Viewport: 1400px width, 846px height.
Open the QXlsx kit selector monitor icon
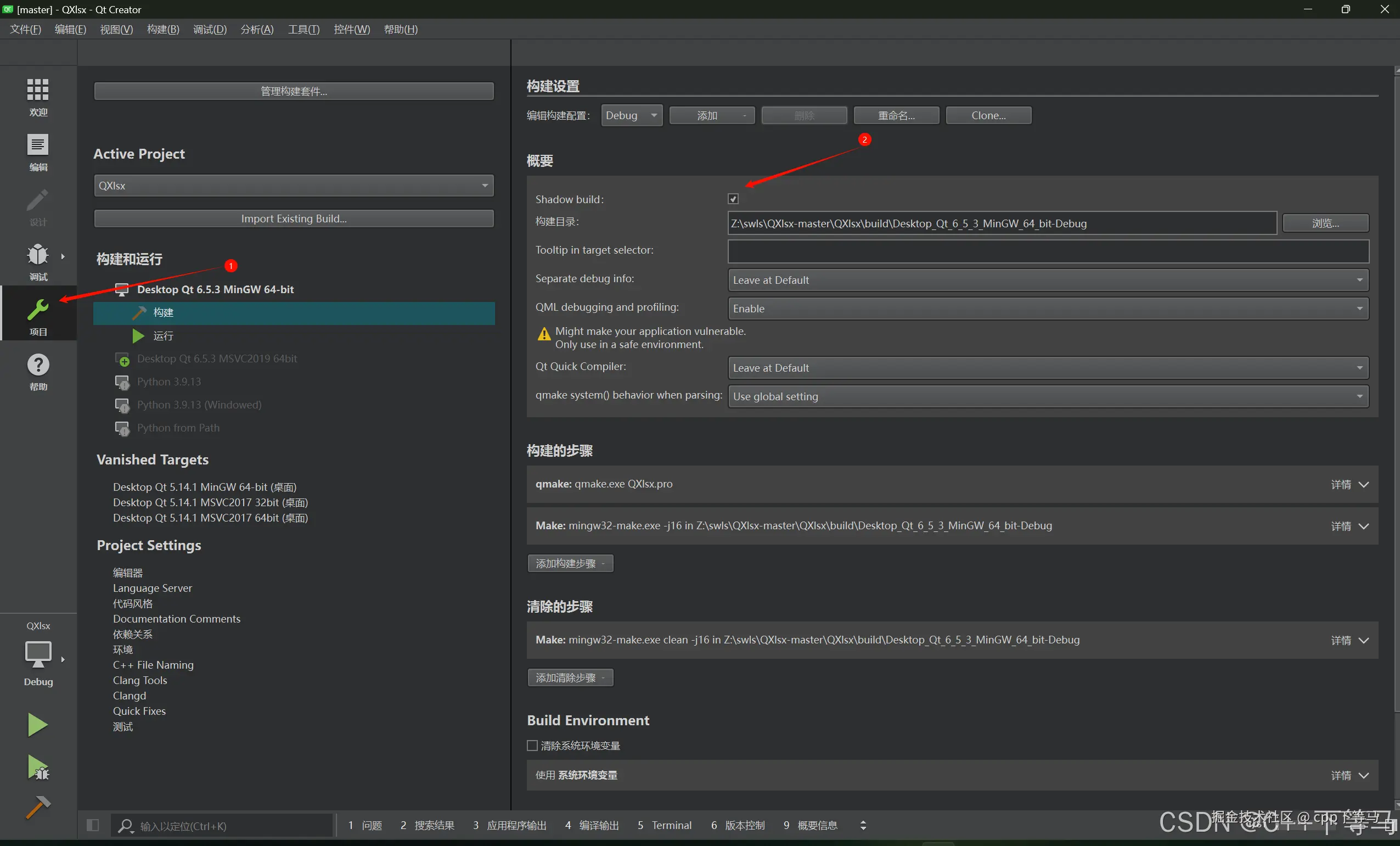pyautogui.click(x=37, y=653)
